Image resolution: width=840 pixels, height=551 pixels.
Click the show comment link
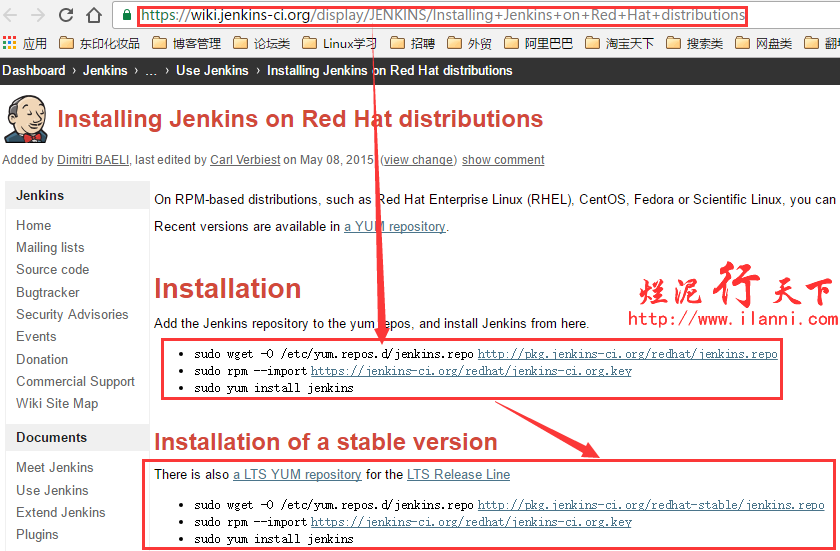tap(503, 160)
